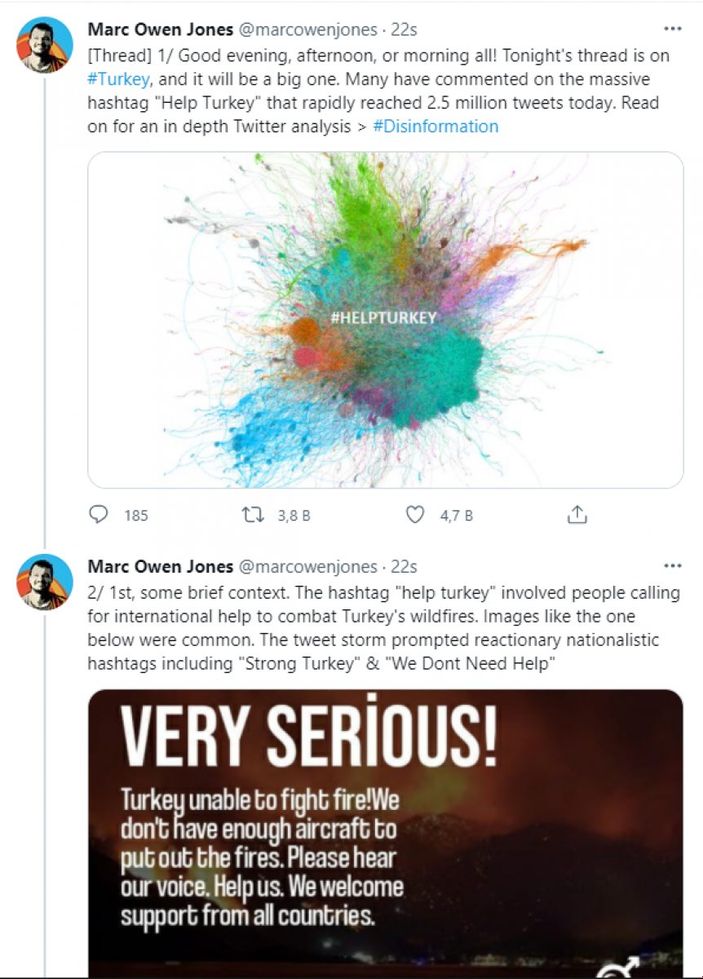703x979 pixels.
Task: Open the VERY SERIOUS wildfire image
Action: tap(385, 830)
